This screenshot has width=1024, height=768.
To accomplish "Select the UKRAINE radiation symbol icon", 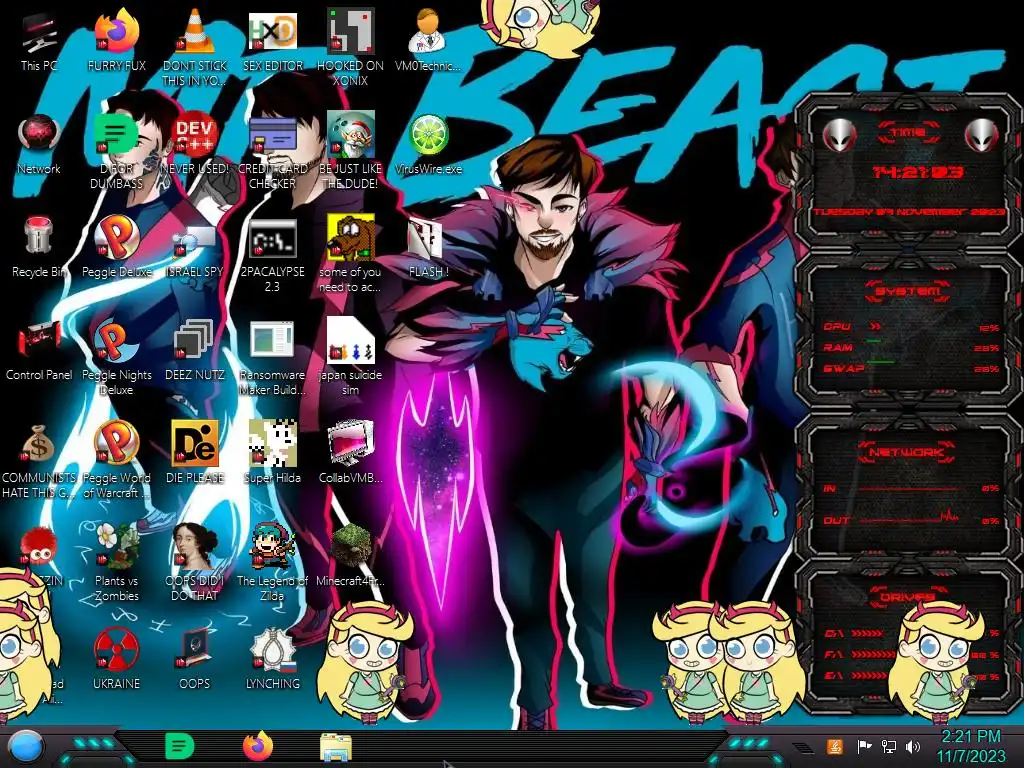I will click(116, 650).
